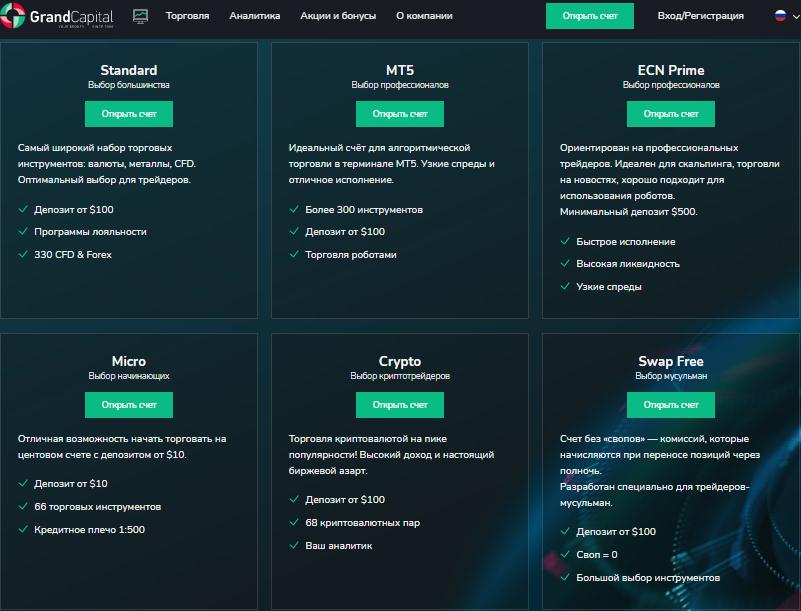
Task: Open the Аналитика menu
Action: 254,16
